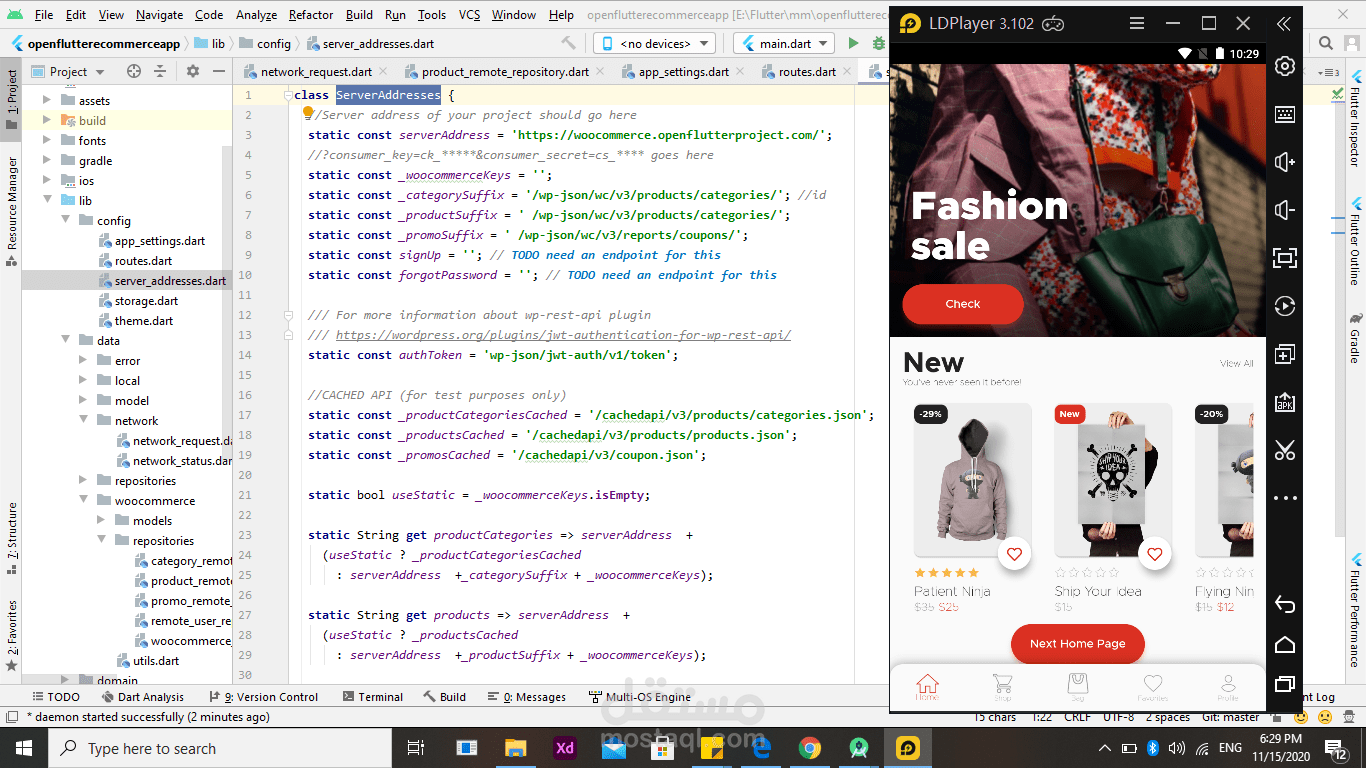Screen dimensions: 1366x768
Task: Open storage.dart in project tree
Action: [x=146, y=301]
